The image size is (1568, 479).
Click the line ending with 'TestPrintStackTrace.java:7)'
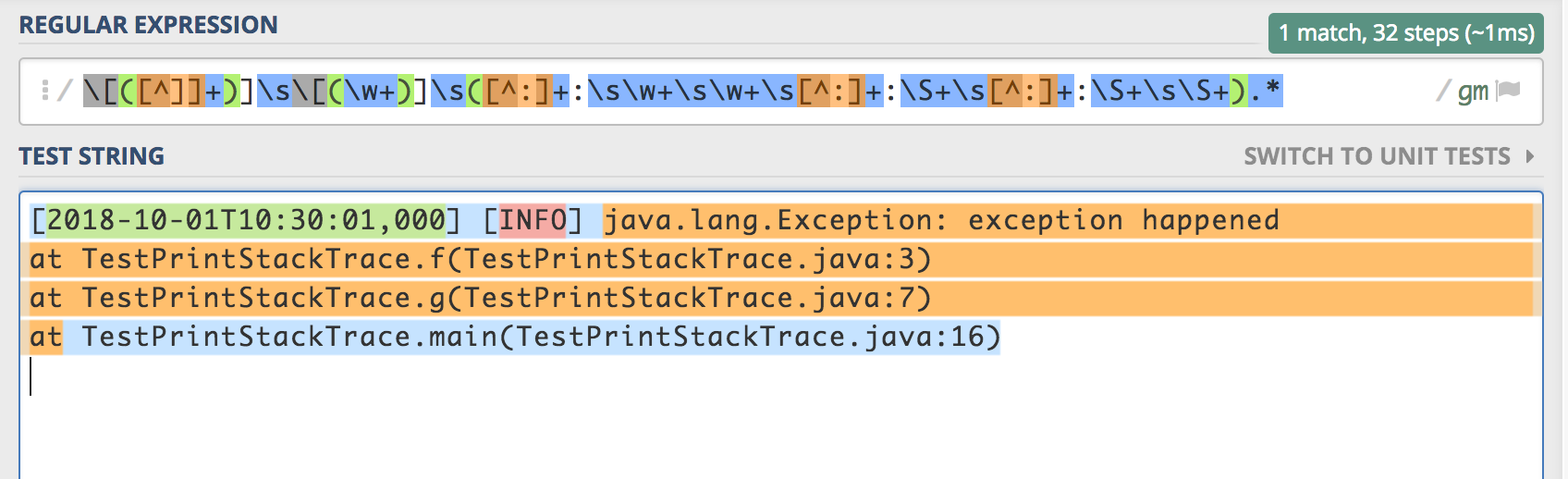480,298
